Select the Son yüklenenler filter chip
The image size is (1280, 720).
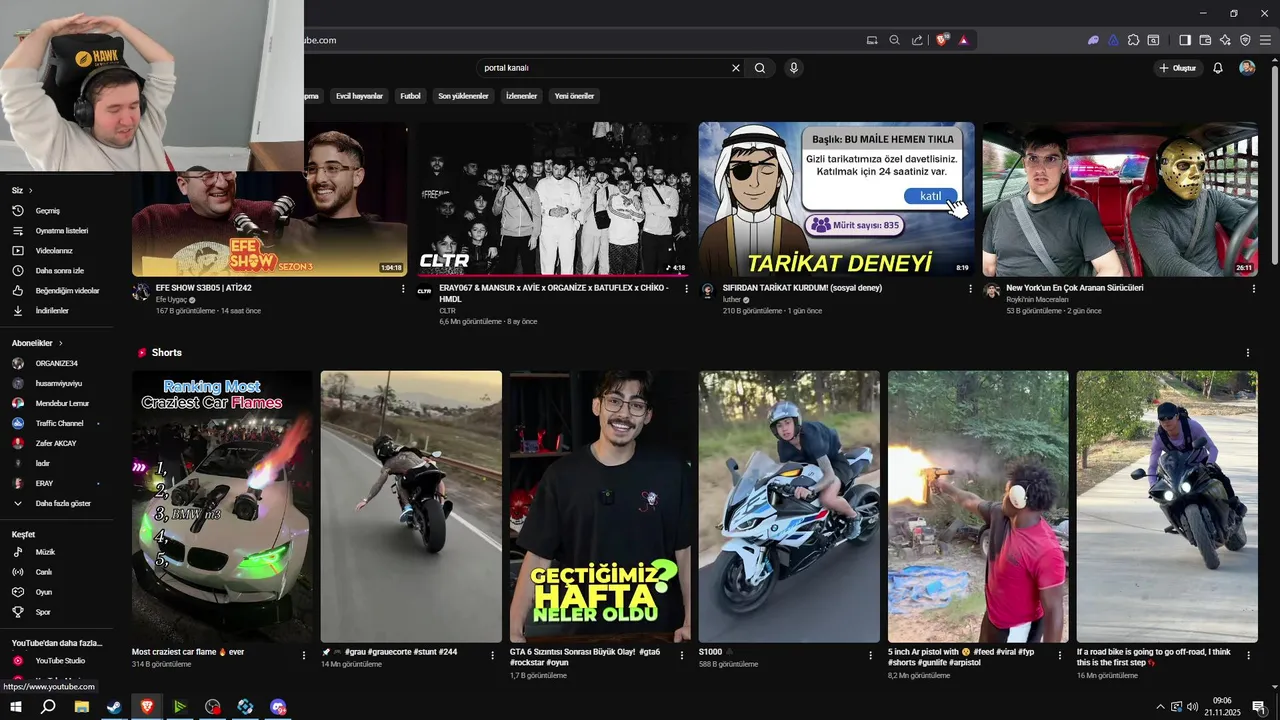click(463, 96)
